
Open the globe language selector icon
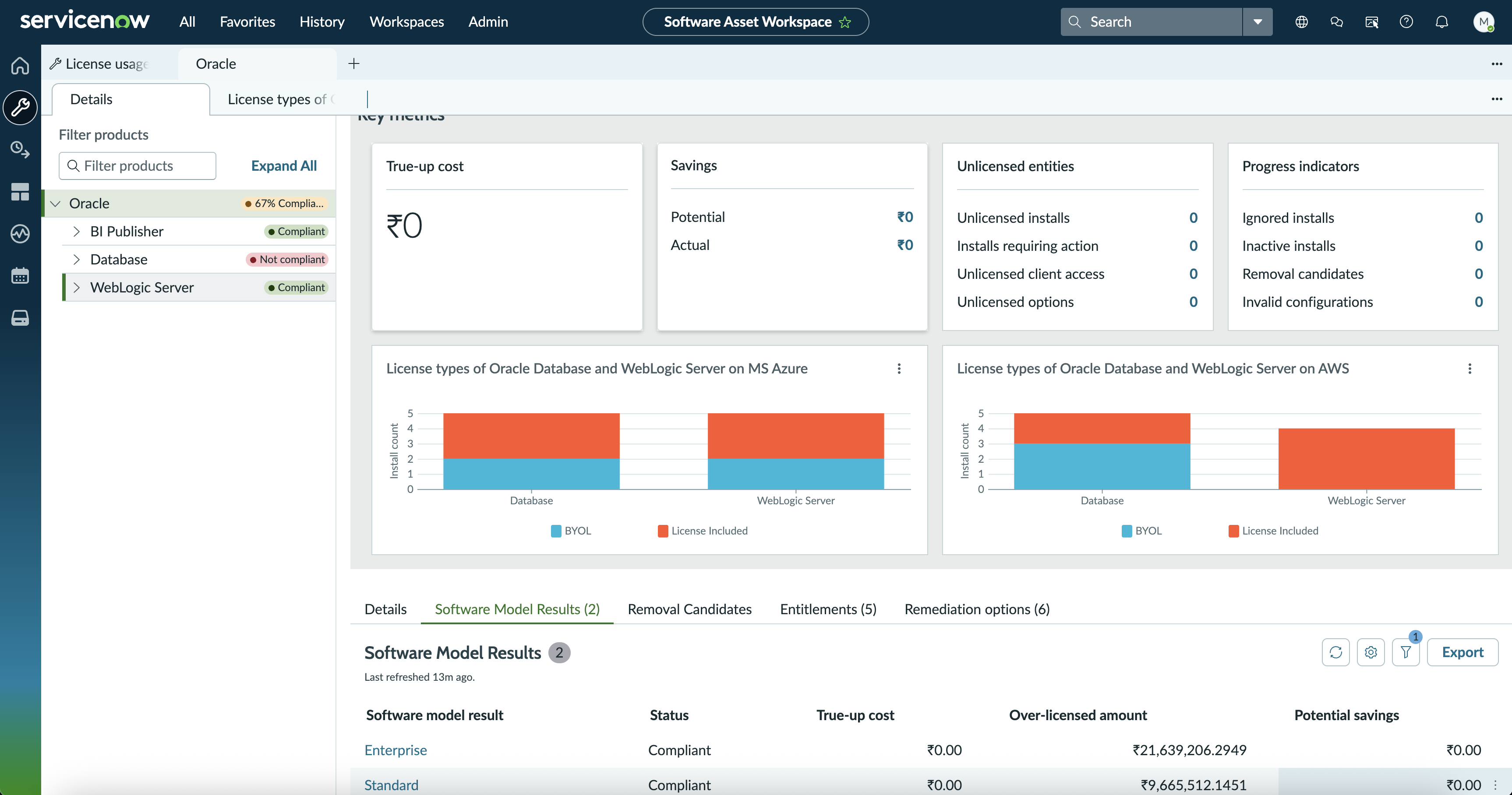pos(1301,22)
